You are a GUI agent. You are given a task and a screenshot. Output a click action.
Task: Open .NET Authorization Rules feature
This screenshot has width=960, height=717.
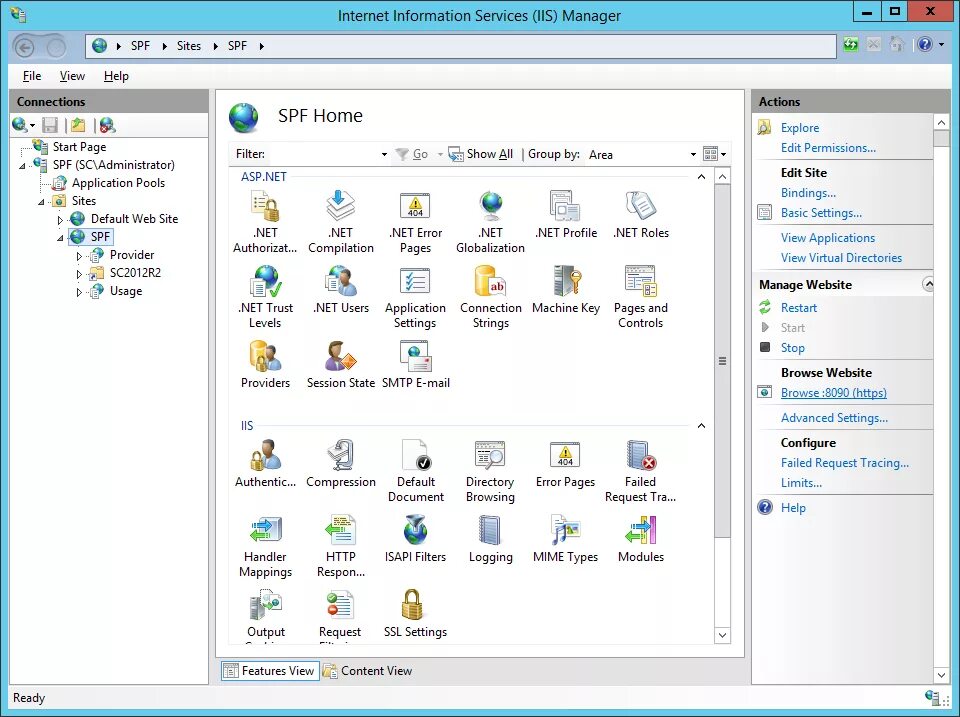click(x=265, y=221)
